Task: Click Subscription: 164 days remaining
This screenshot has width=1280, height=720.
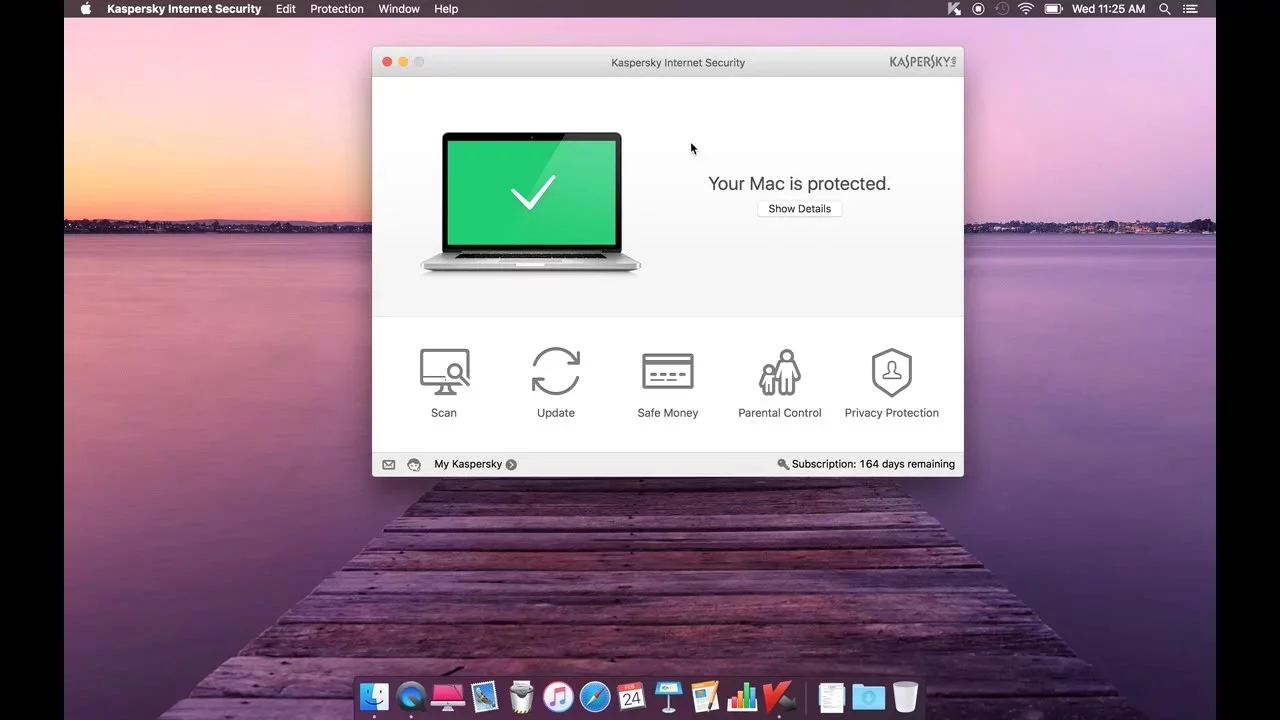Action: (x=873, y=464)
